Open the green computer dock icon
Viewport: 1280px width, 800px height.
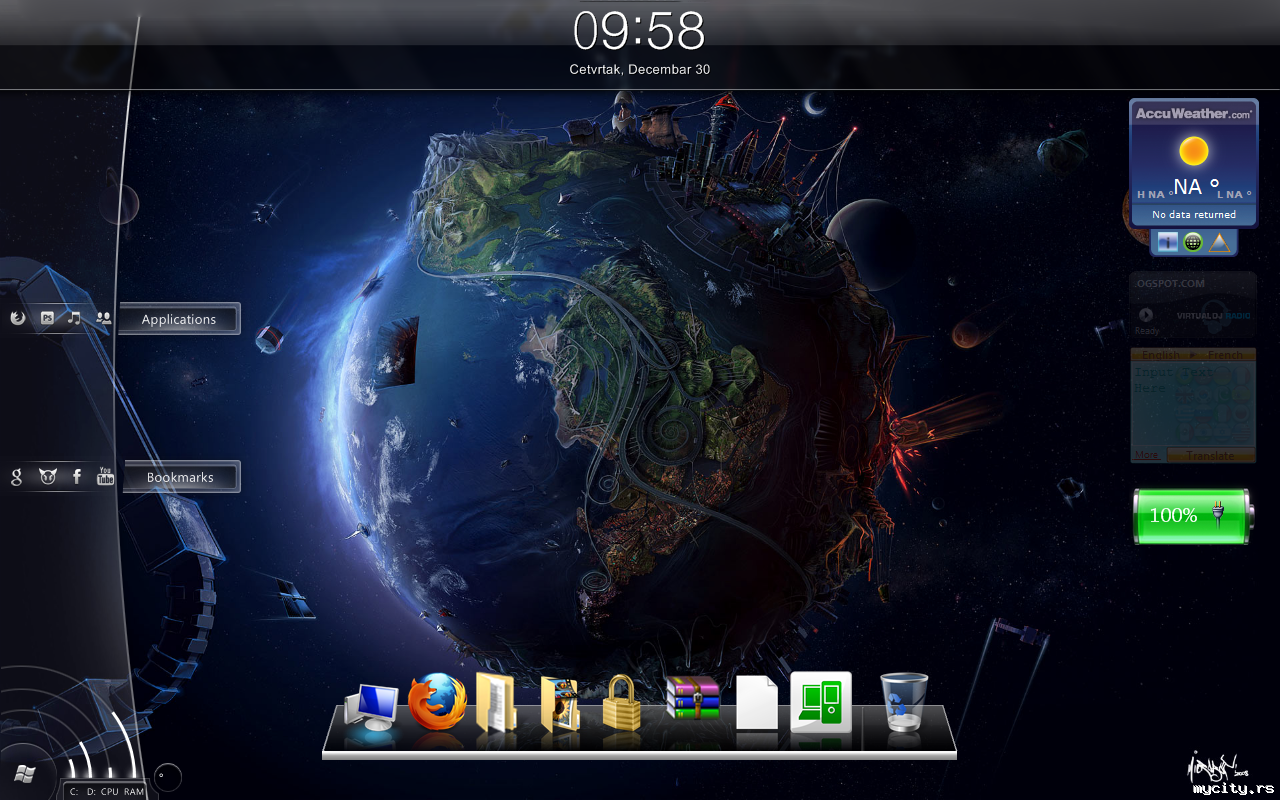point(821,701)
